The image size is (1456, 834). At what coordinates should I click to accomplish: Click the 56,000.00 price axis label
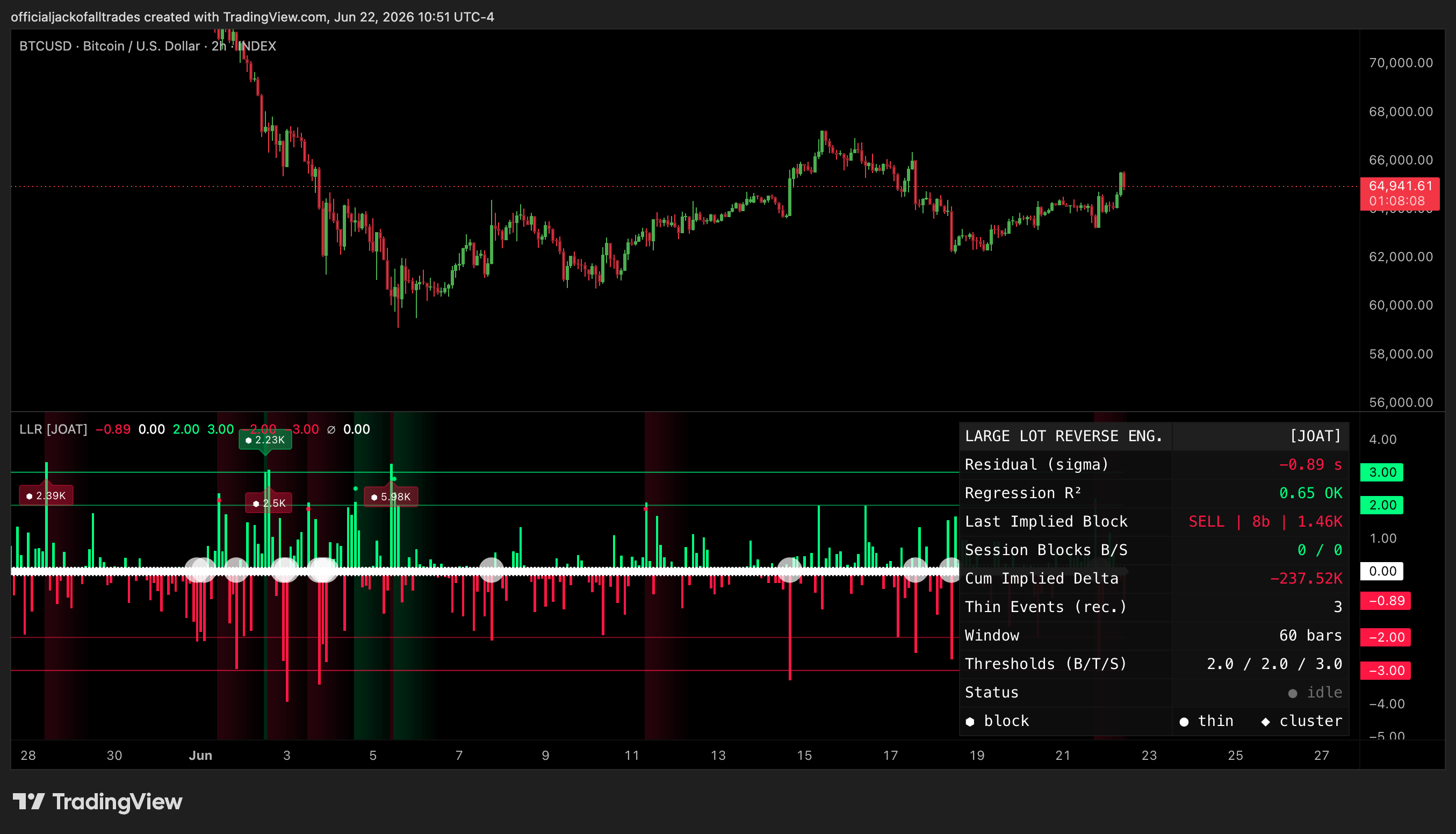tap(1401, 402)
